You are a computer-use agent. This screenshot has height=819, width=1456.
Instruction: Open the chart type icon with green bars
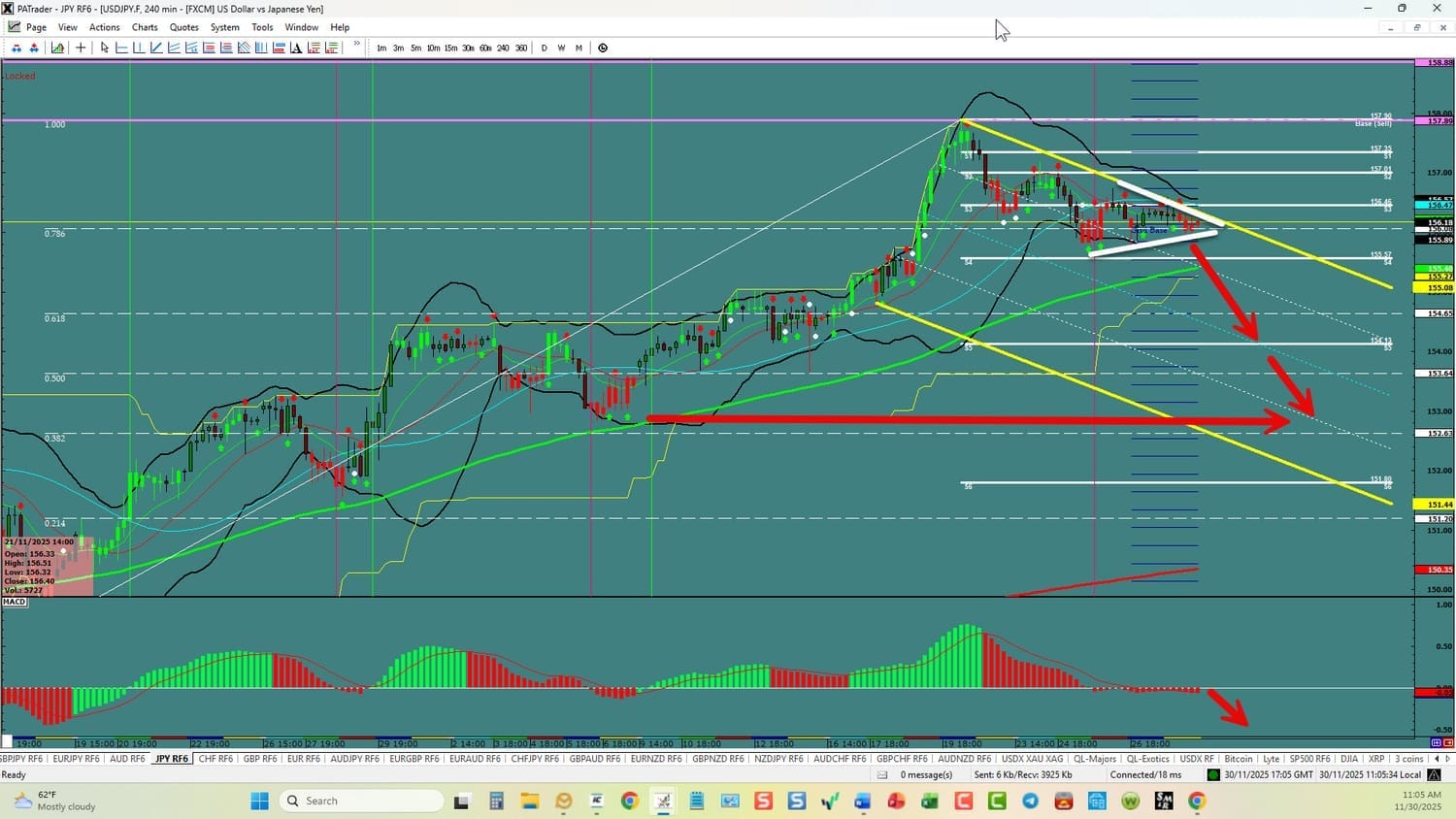57,48
